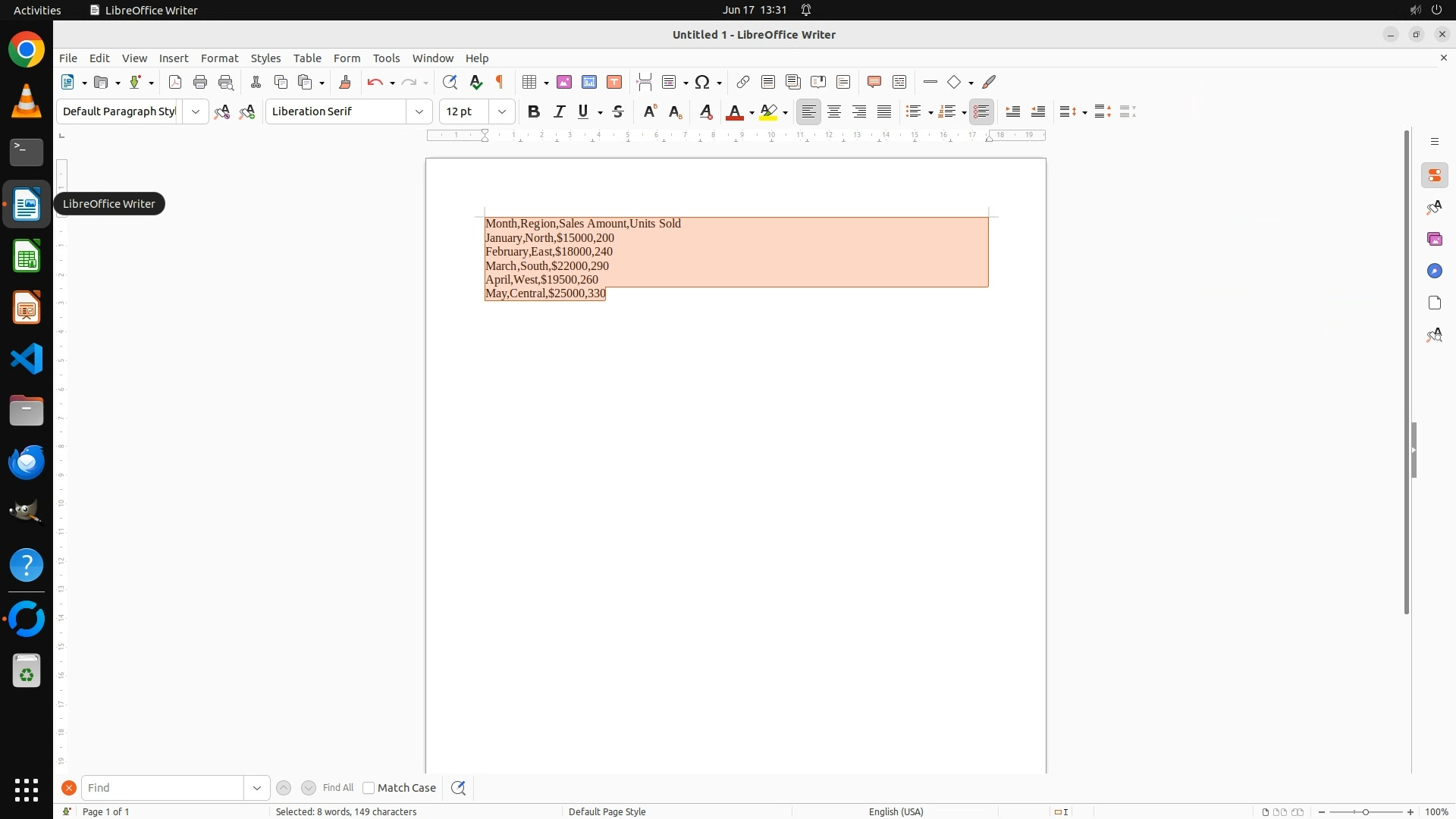This screenshot has height=819, width=1456.
Task: Toggle bold formatting
Action: 534,111
